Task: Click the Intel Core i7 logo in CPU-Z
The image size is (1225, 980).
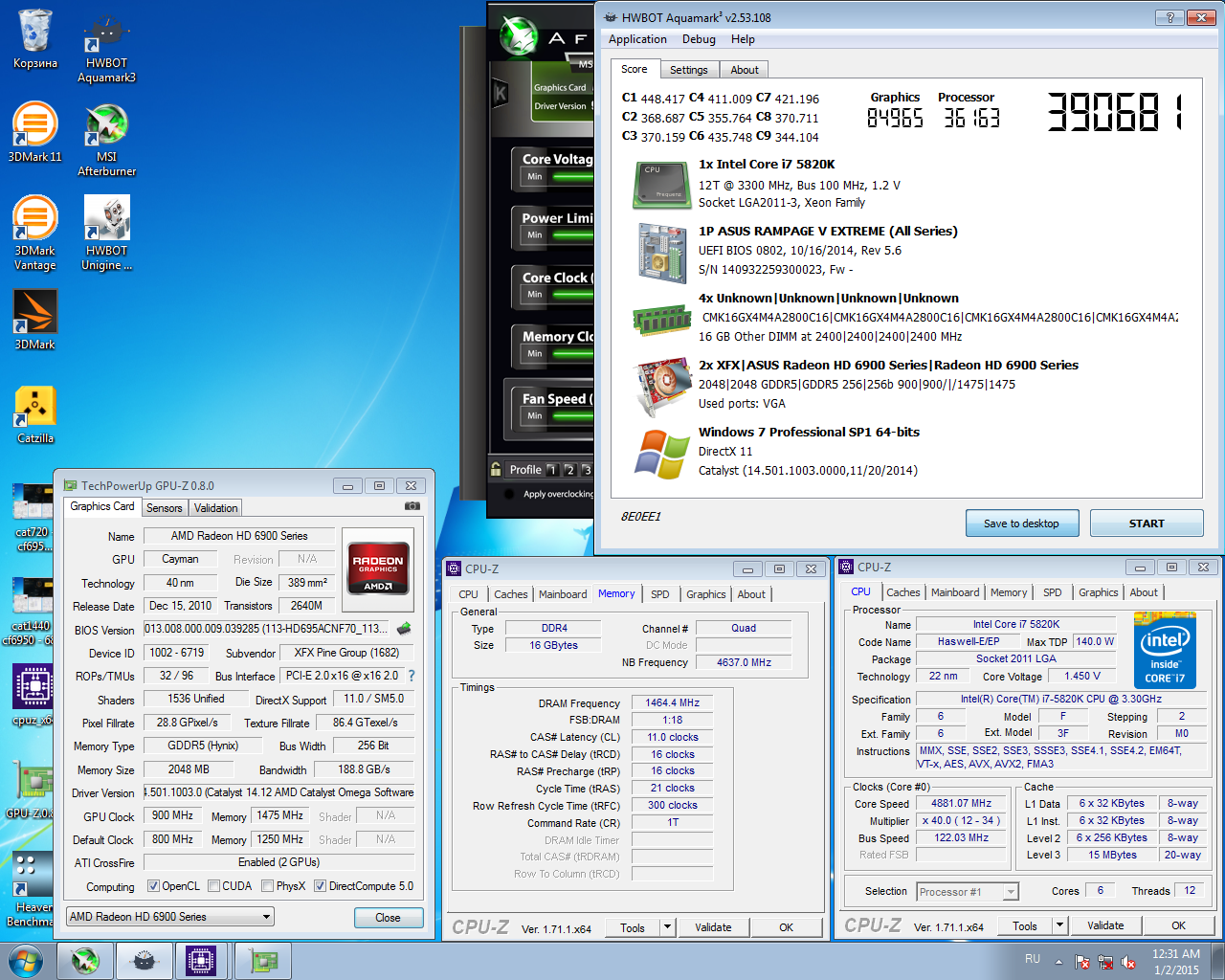Action: point(1165,651)
